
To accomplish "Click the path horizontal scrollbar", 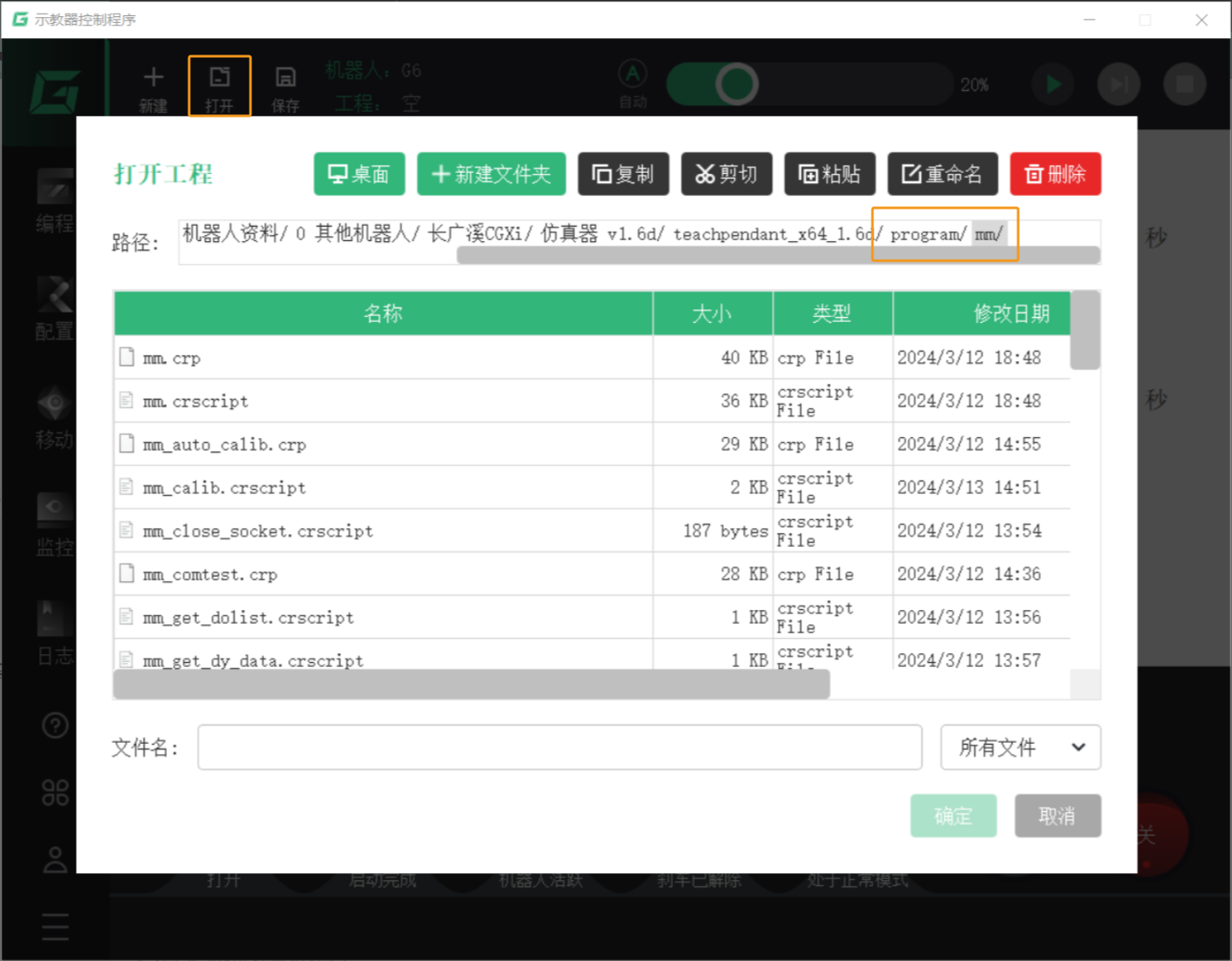I will (777, 256).
